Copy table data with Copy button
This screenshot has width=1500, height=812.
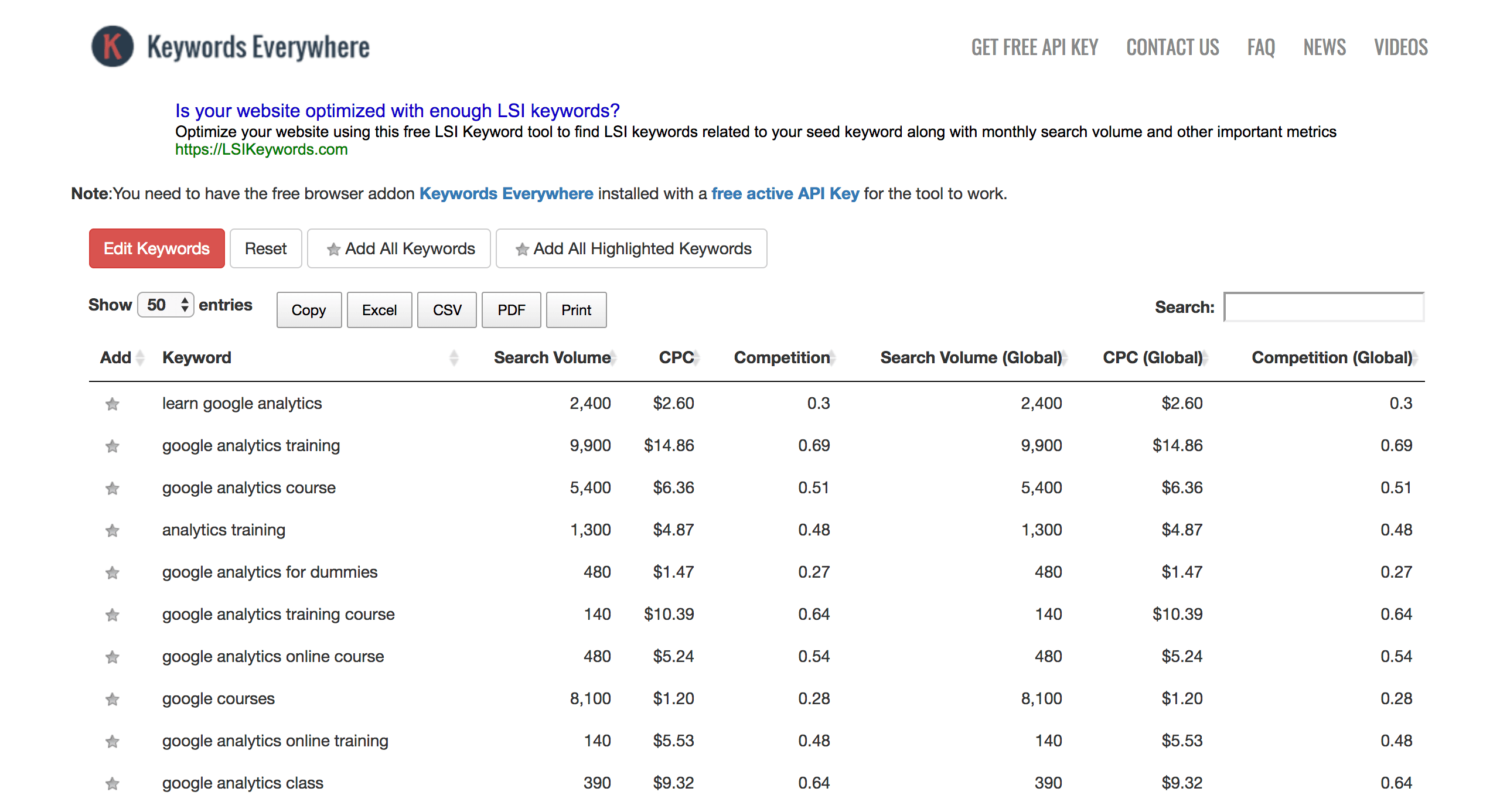click(x=309, y=310)
